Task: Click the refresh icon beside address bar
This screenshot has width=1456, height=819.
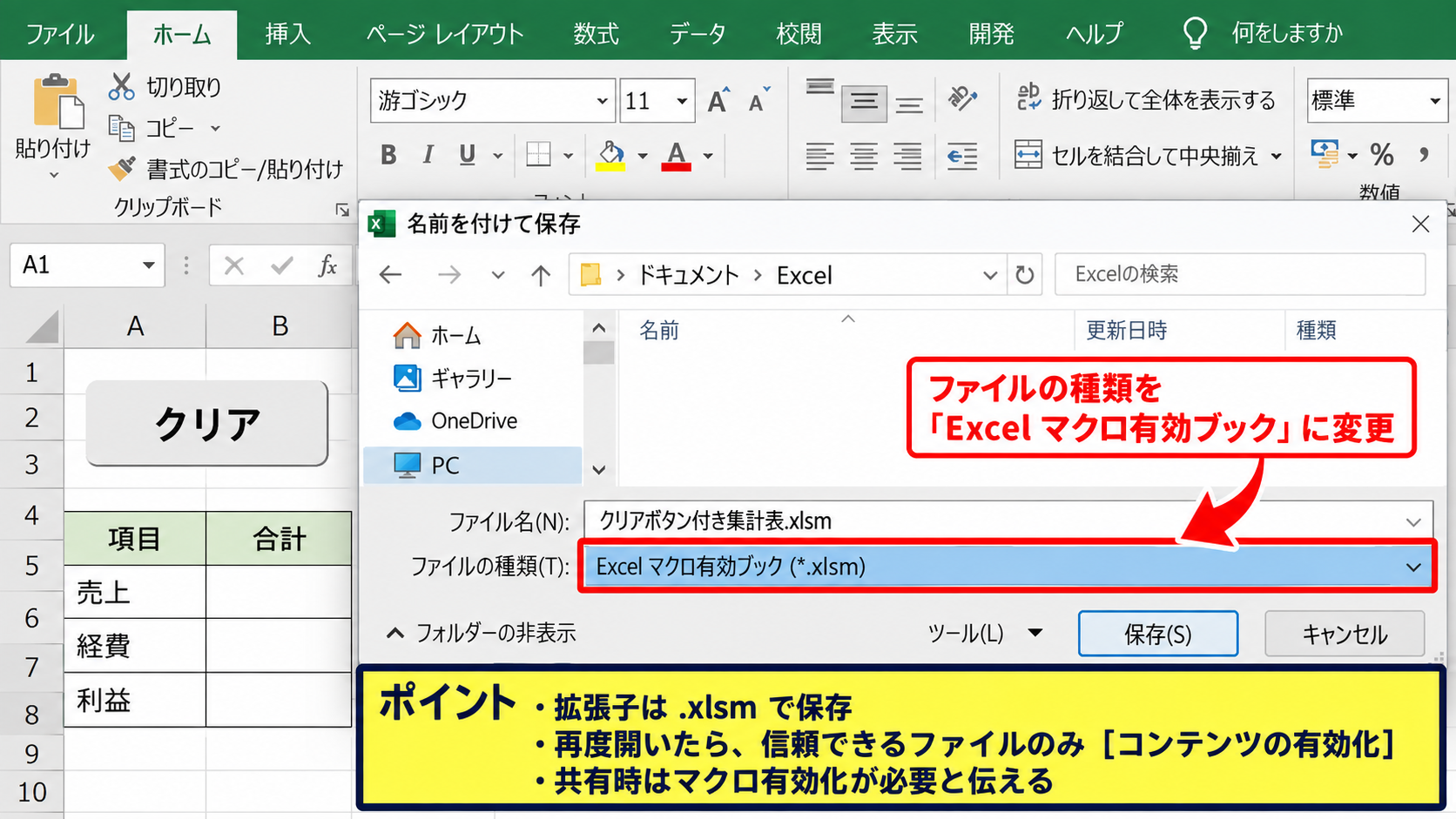Action: click(x=1025, y=275)
